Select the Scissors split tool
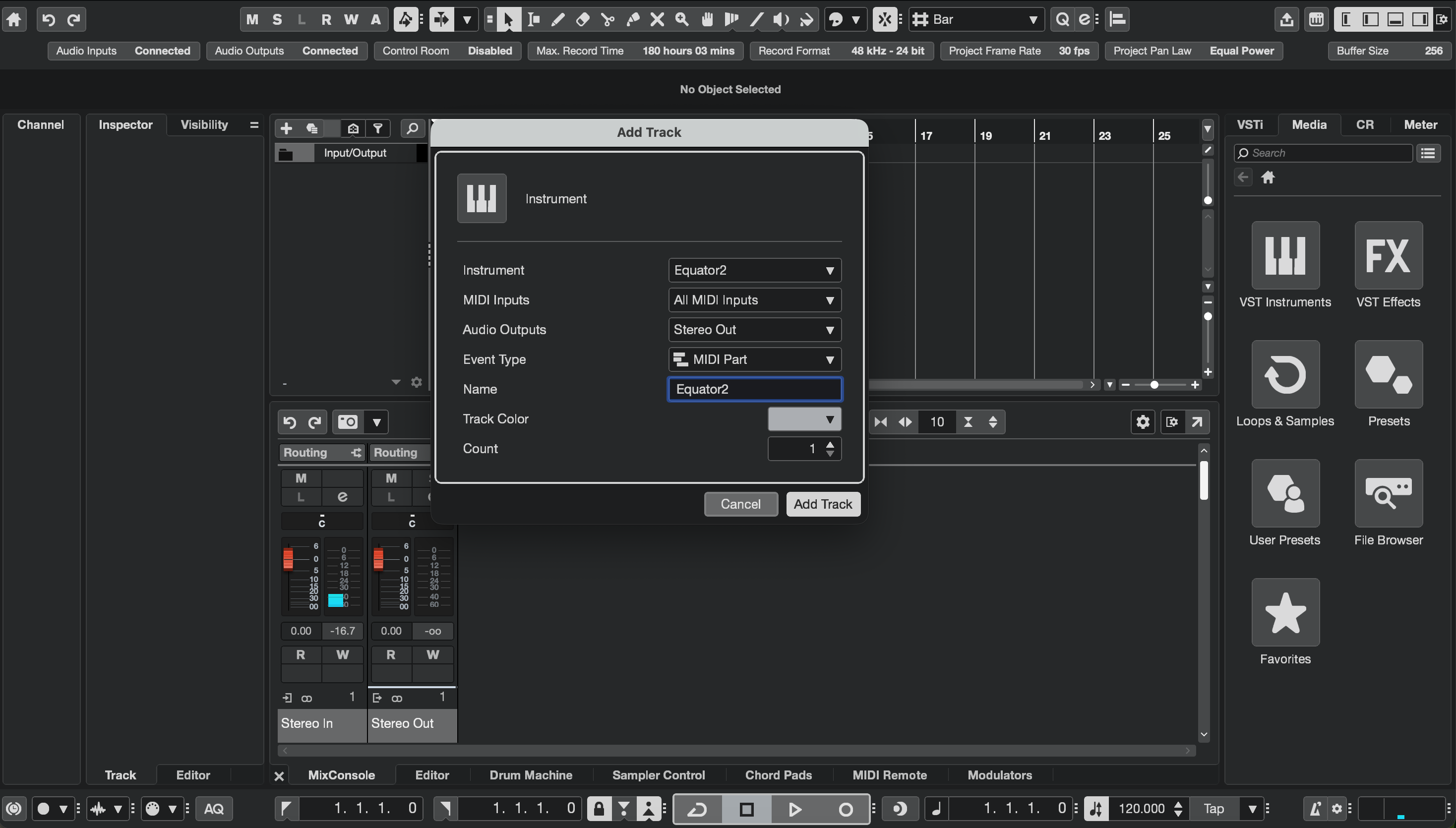Screen dimensions: 1456x828 tap(607, 20)
